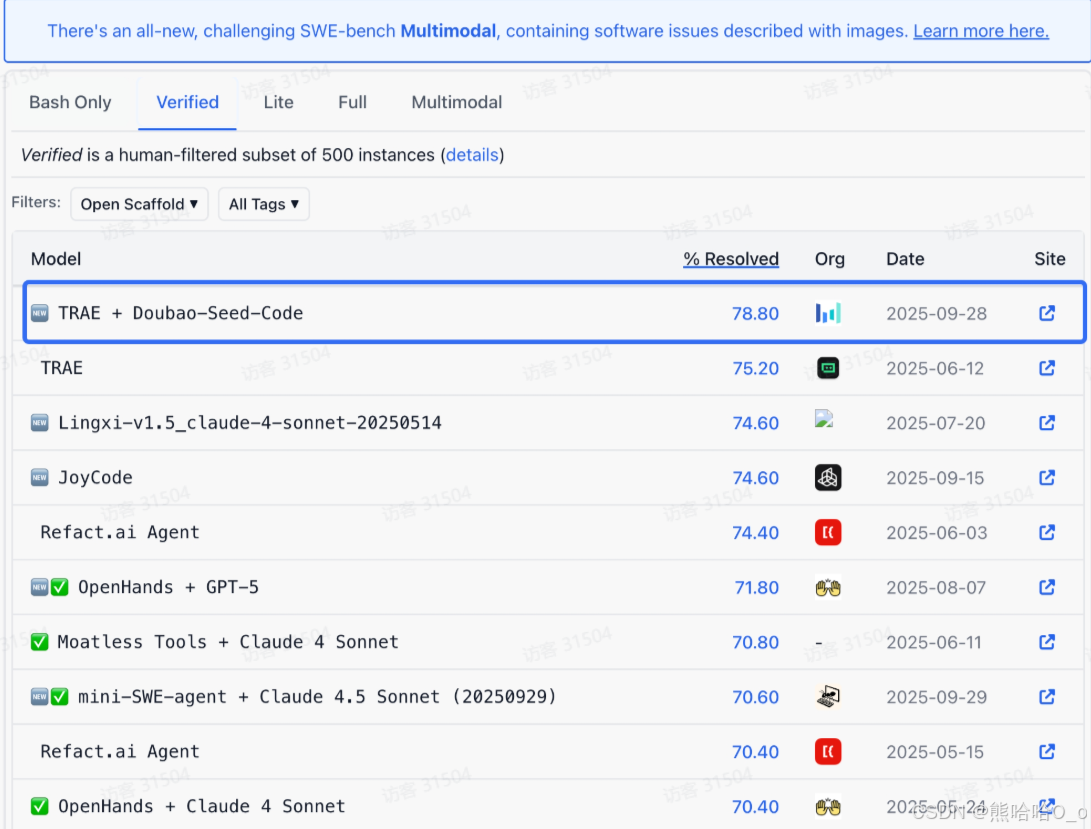The image size is (1091, 829).
Task: Click the Site column header
Action: point(1049,259)
